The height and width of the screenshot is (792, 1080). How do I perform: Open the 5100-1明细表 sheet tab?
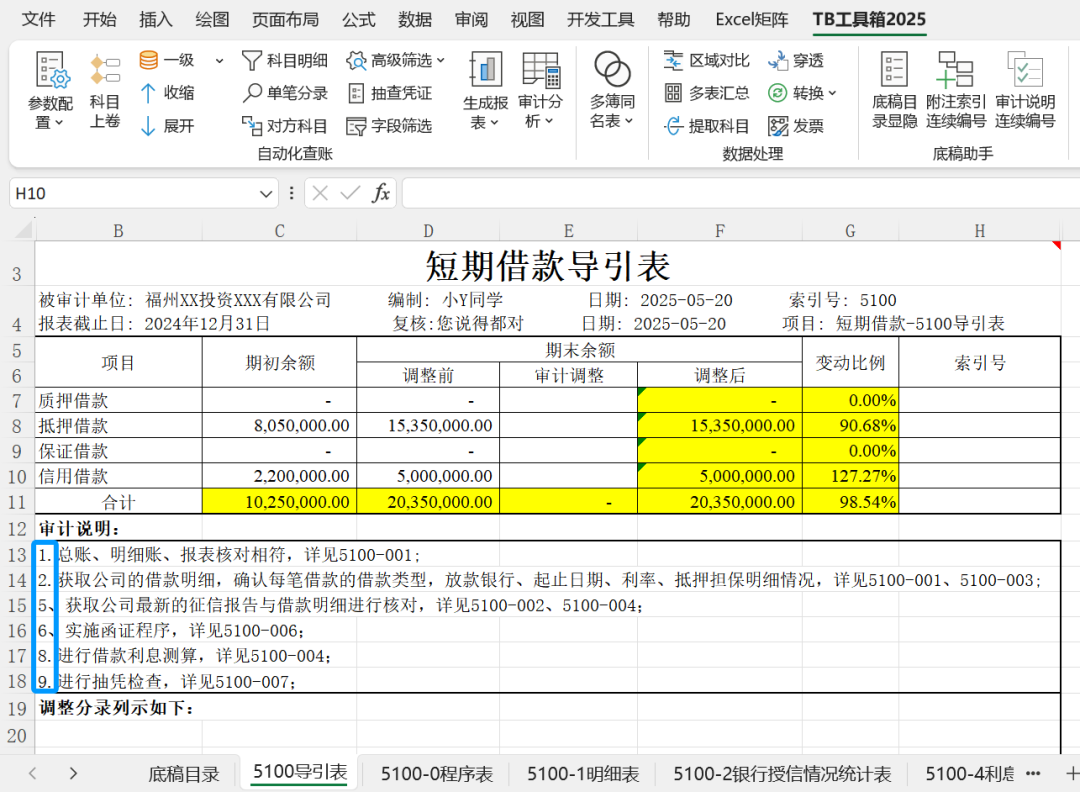point(583,774)
